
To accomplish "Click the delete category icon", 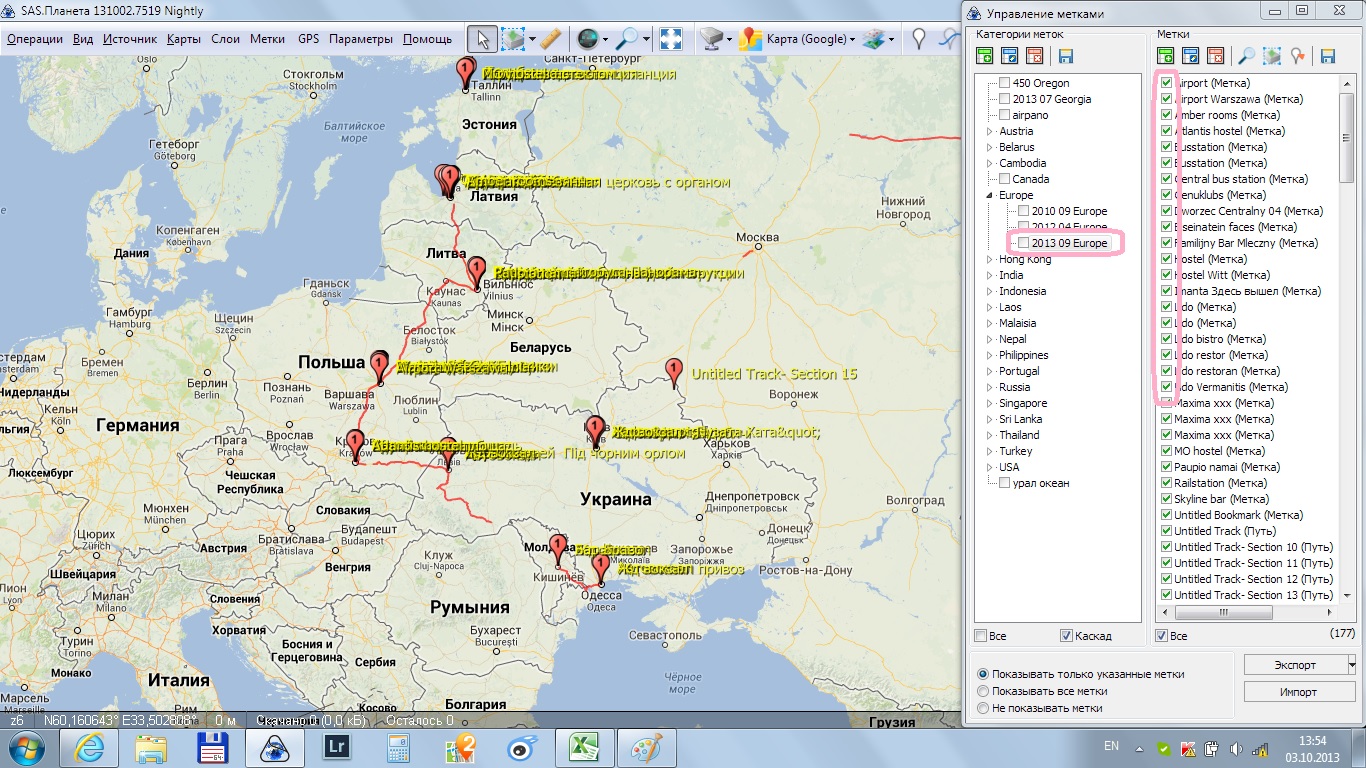I will pos(1033,56).
